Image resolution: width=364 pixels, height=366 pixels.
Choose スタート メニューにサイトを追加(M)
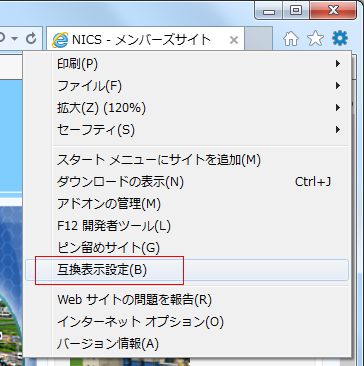pyautogui.click(x=187, y=160)
